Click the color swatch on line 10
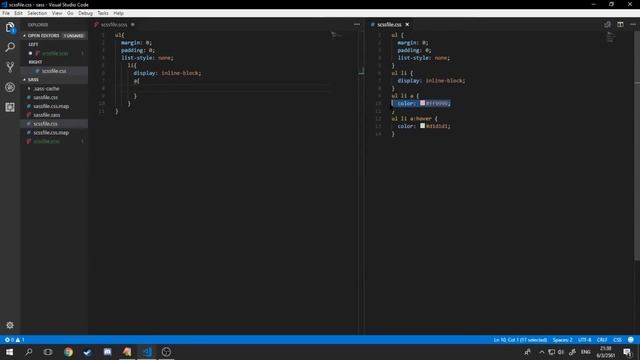 point(422,103)
